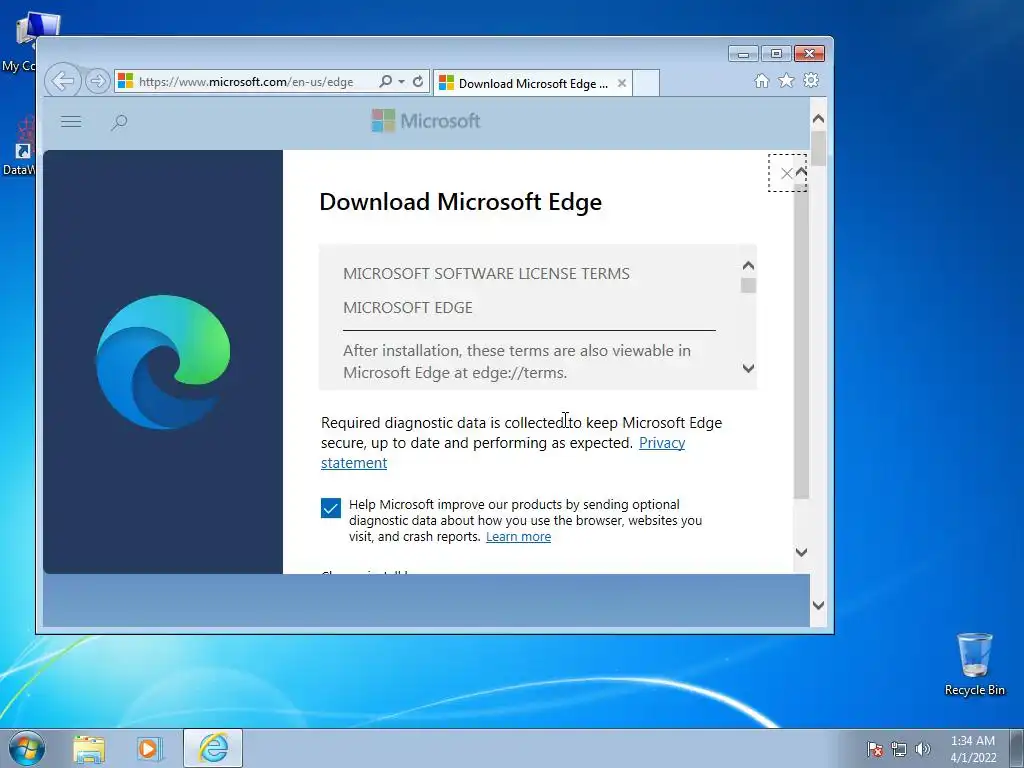Go back with the browser Back arrow
This screenshot has height=768, width=1024.
pos(63,81)
